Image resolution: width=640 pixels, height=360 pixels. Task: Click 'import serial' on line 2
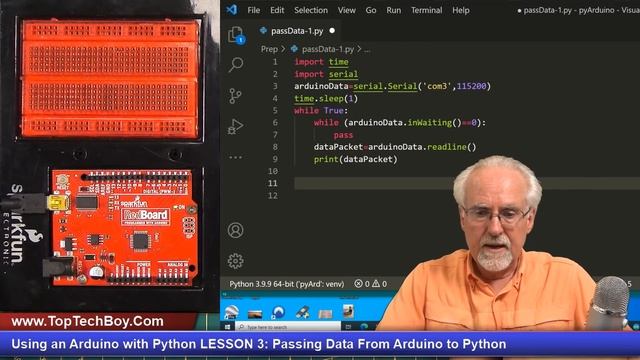[326, 74]
